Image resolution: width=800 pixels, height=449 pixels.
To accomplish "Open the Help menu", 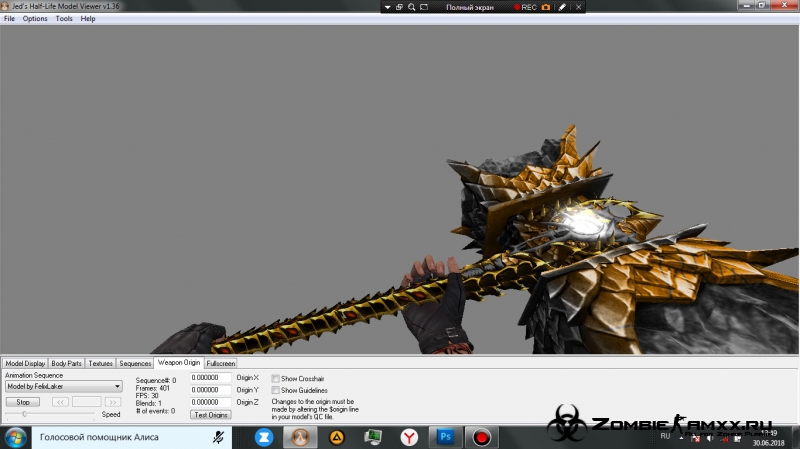I will click(x=88, y=18).
